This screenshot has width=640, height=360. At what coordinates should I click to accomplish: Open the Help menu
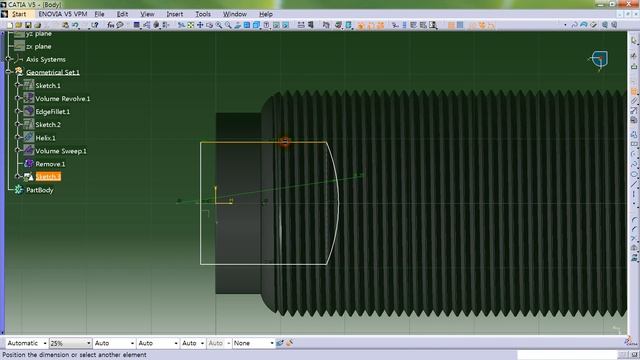pos(266,14)
